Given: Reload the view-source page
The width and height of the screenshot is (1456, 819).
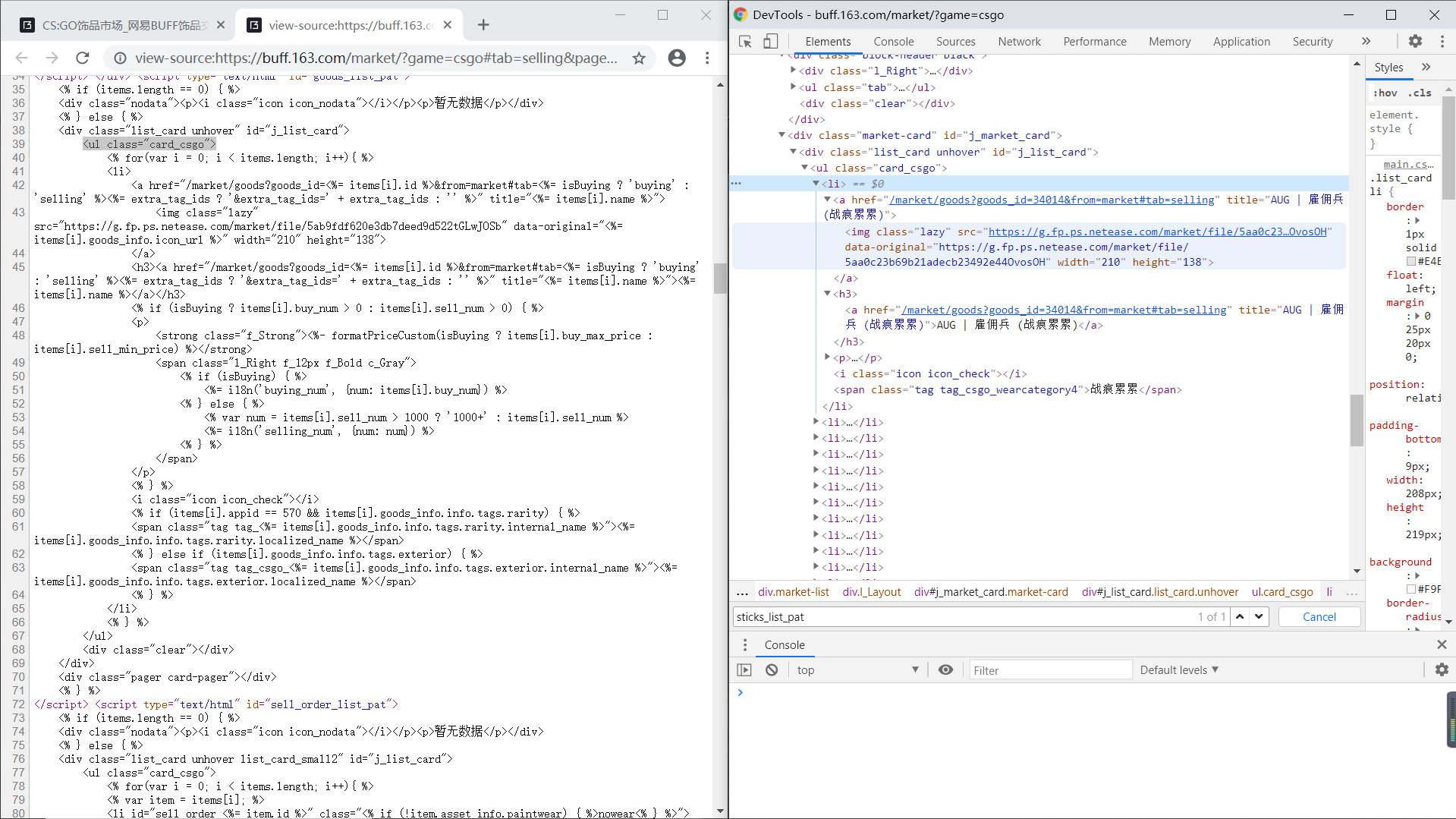Looking at the screenshot, I should pyautogui.click(x=83, y=58).
